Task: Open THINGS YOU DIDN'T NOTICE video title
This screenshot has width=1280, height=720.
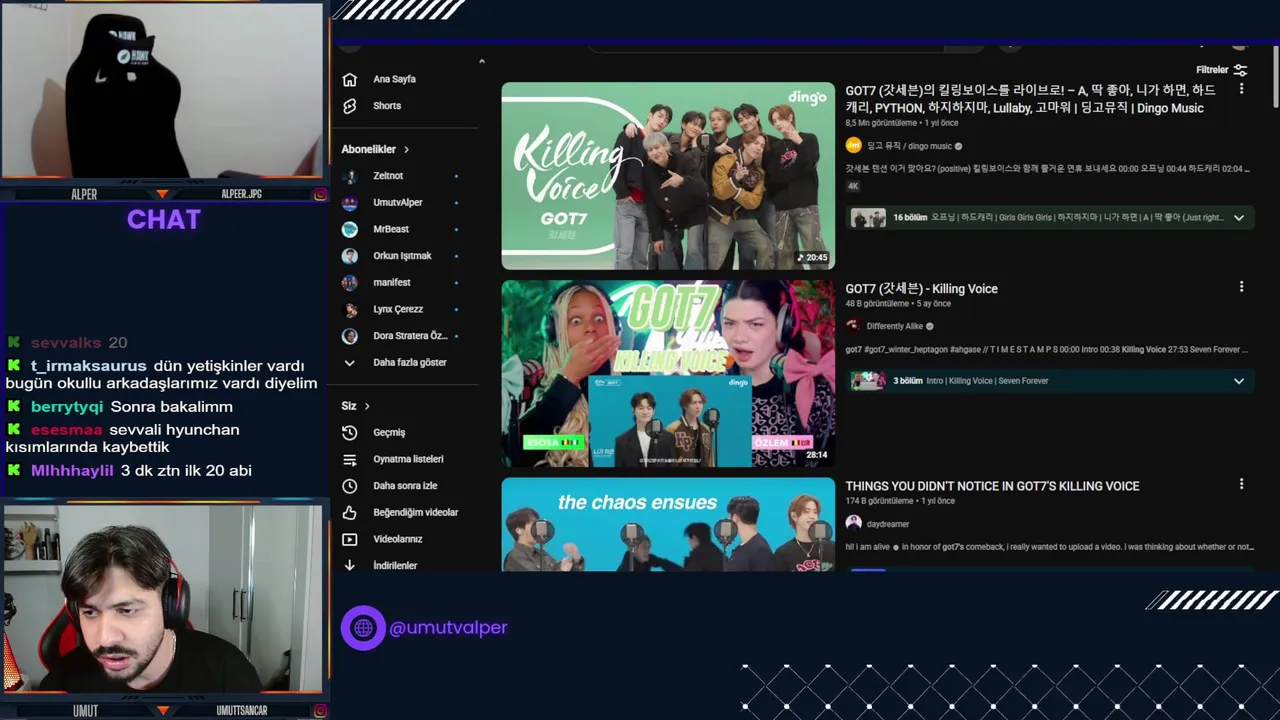Action: tap(992, 486)
